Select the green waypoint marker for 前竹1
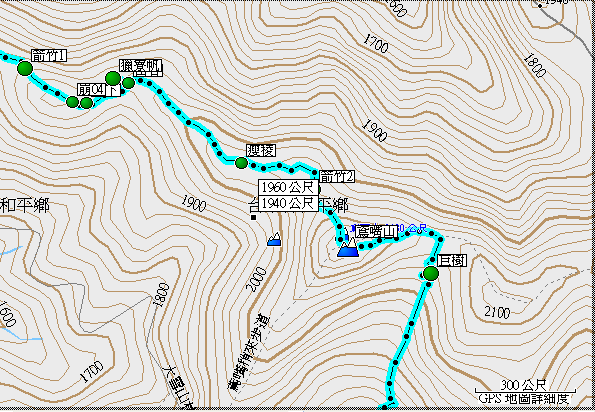The image size is (595, 412). 25,68
